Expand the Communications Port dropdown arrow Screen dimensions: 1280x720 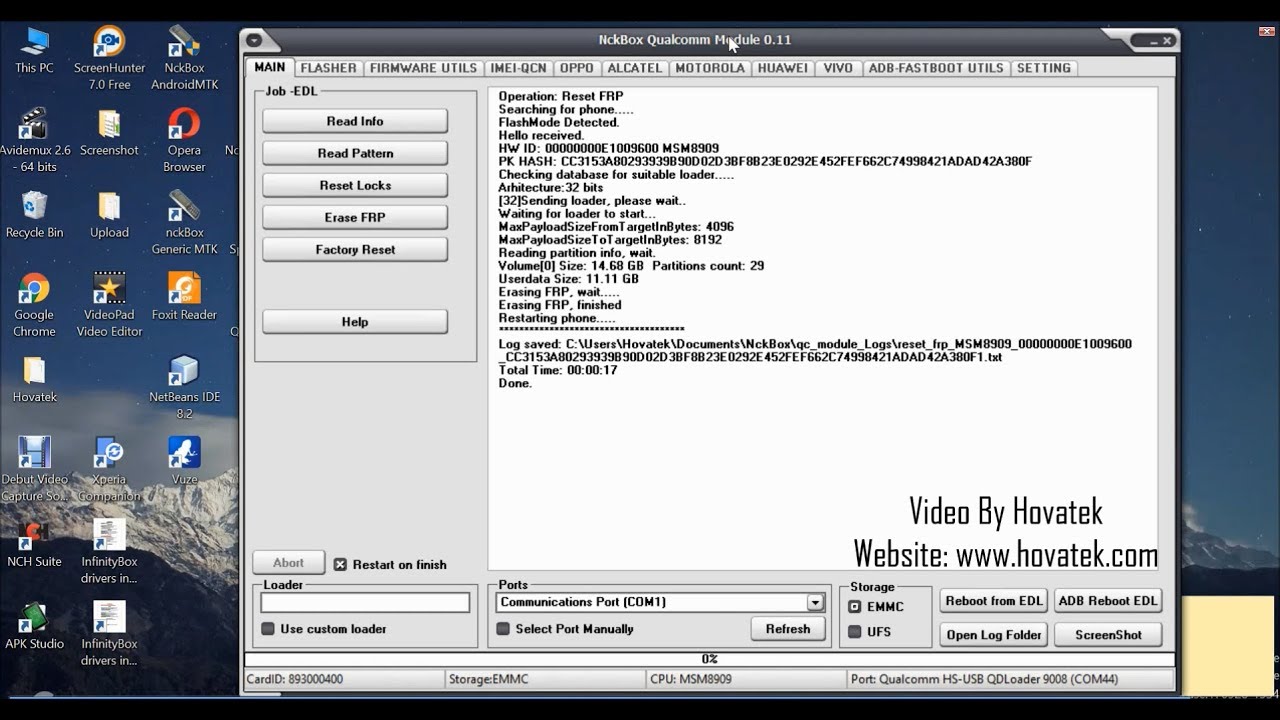pos(815,602)
